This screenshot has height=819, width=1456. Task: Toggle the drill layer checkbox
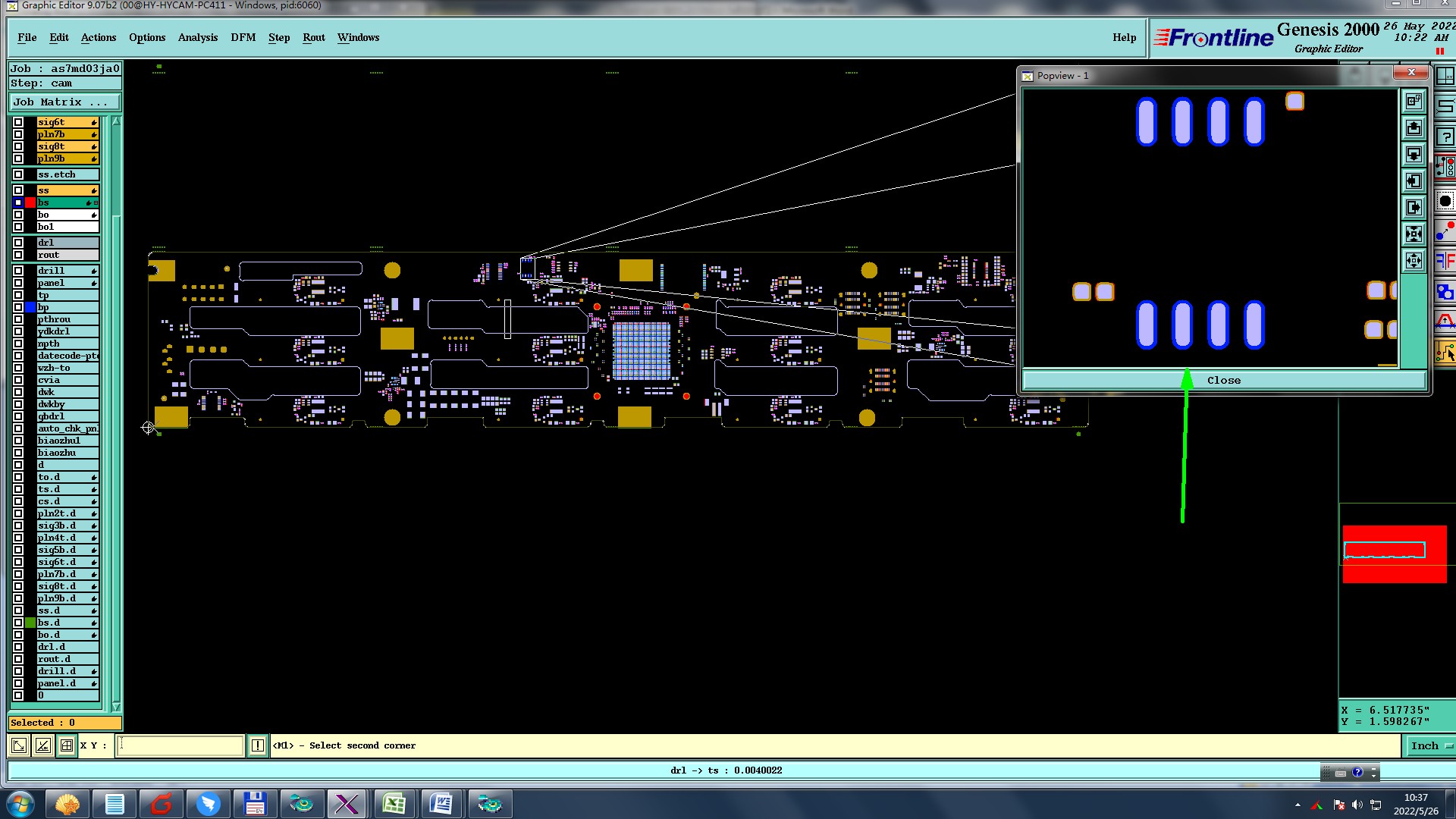18,271
